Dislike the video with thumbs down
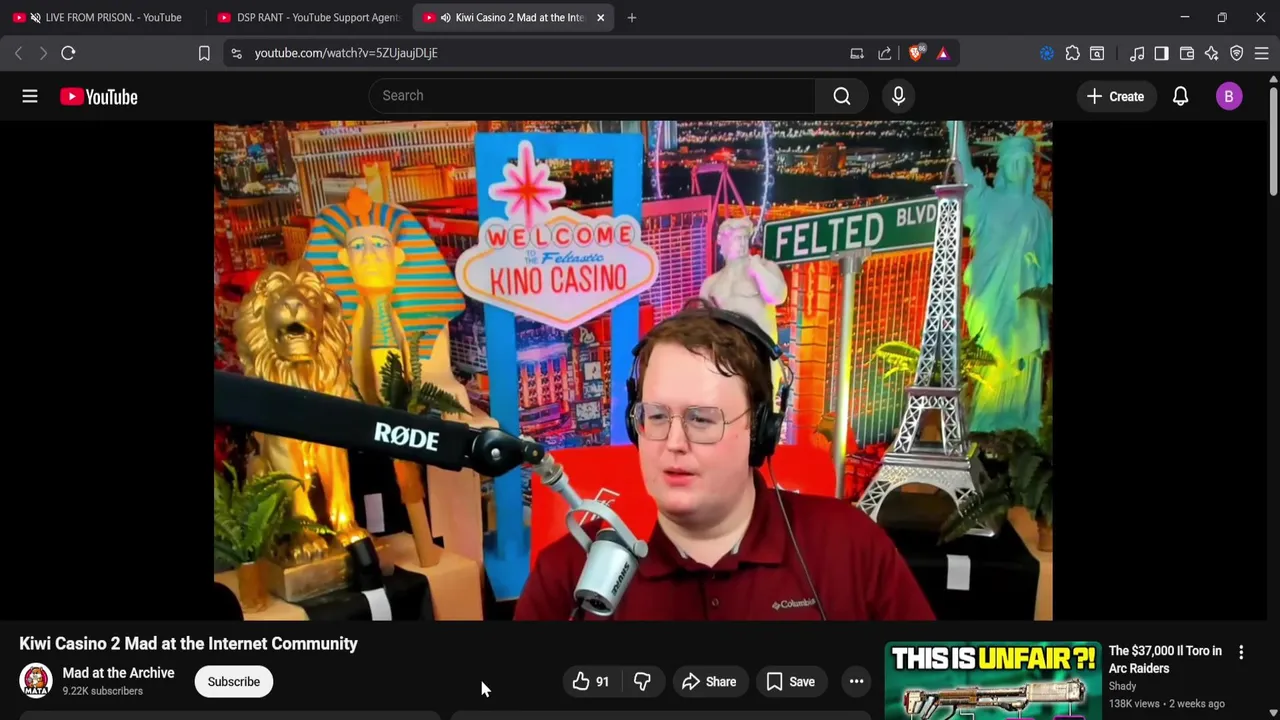Image resolution: width=1280 pixels, height=720 pixels. 642,682
